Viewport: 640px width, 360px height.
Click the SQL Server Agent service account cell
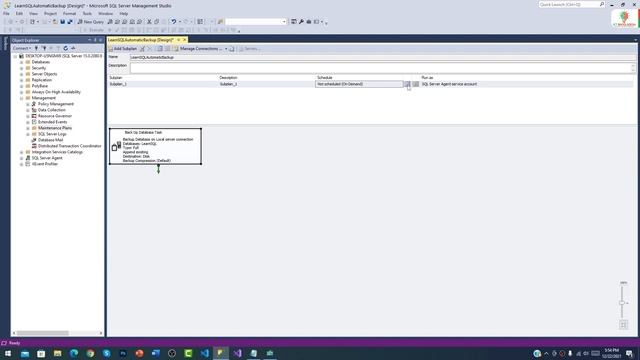449,84
